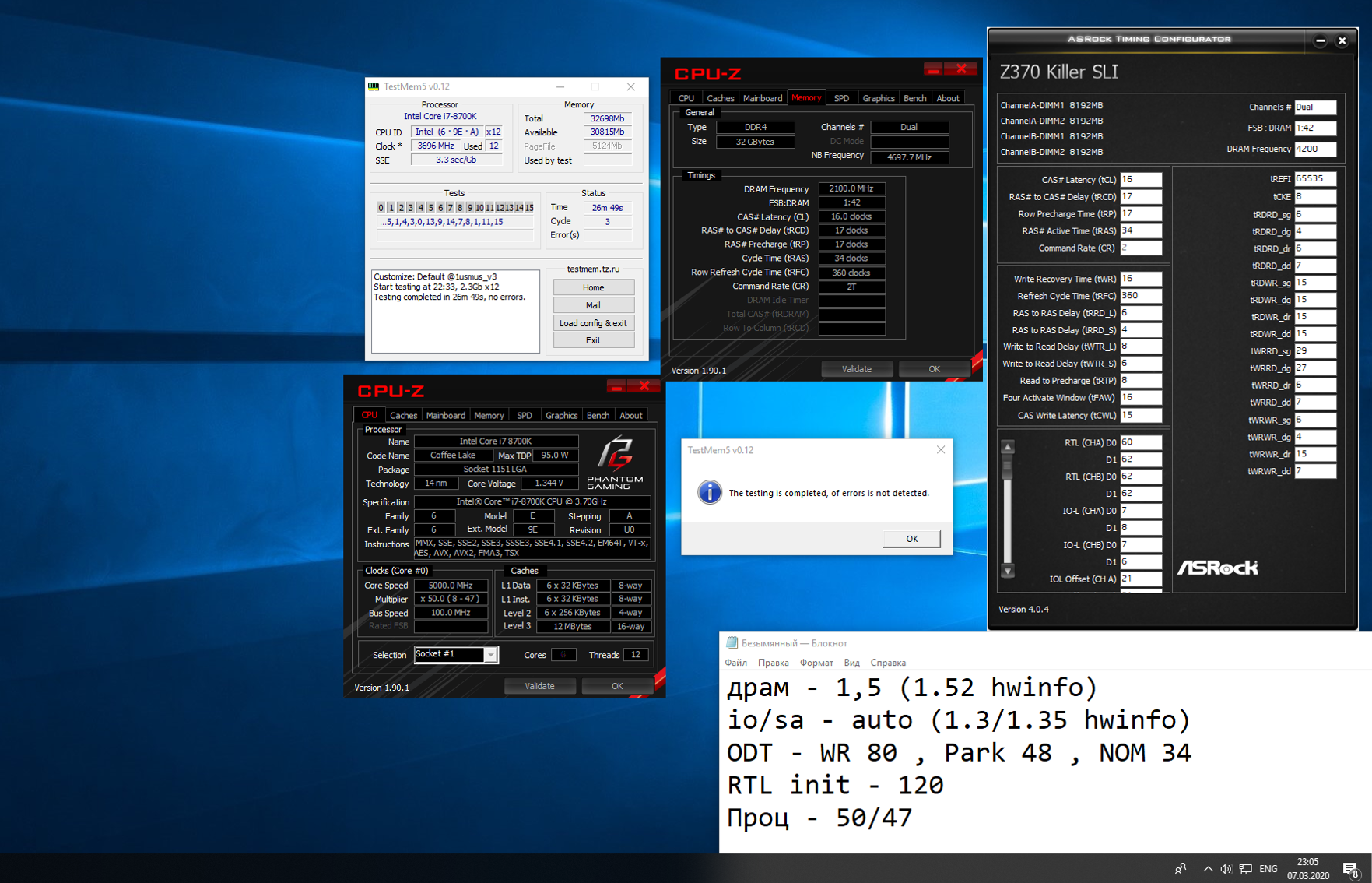Image resolution: width=1372 pixels, height=883 pixels.
Task: Open the Вид menu in Notepad
Action: [851, 663]
